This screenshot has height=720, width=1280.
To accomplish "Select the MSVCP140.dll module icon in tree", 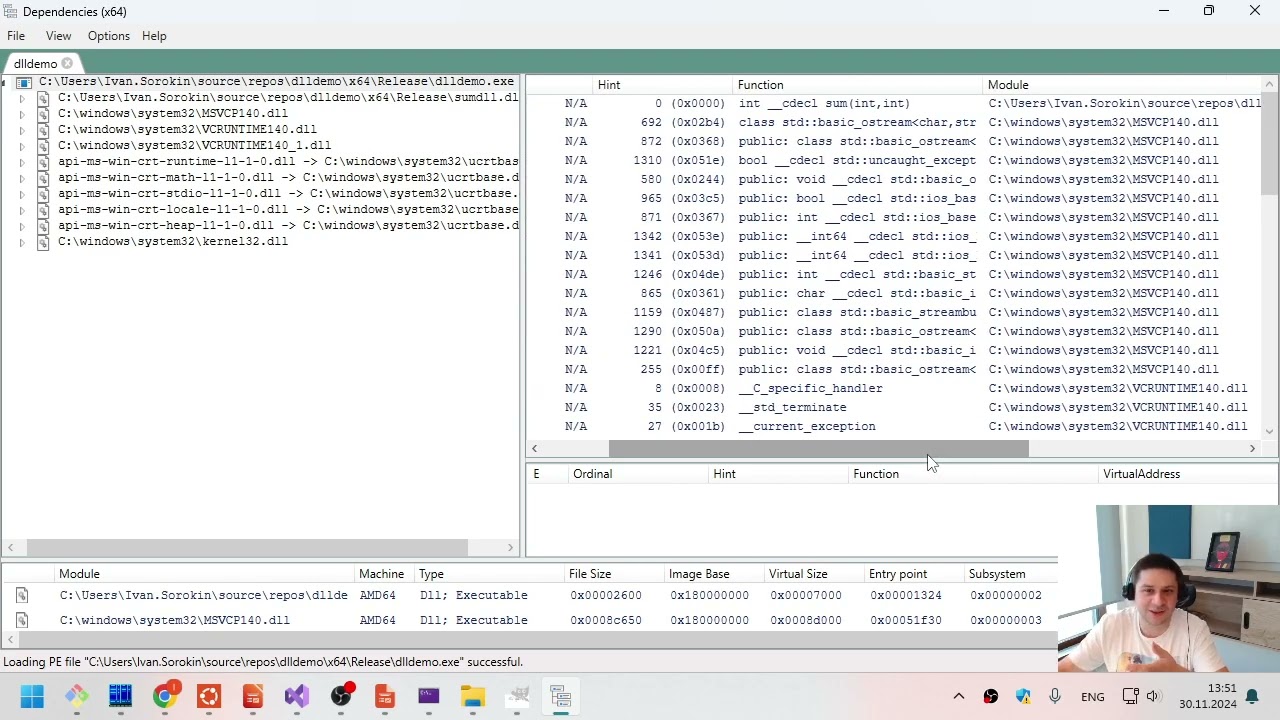I will (x=43, y=113).
